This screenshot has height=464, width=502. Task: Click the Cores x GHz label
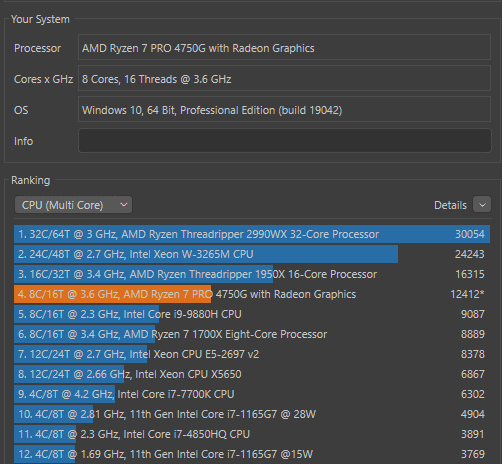[x=43, y=79]
